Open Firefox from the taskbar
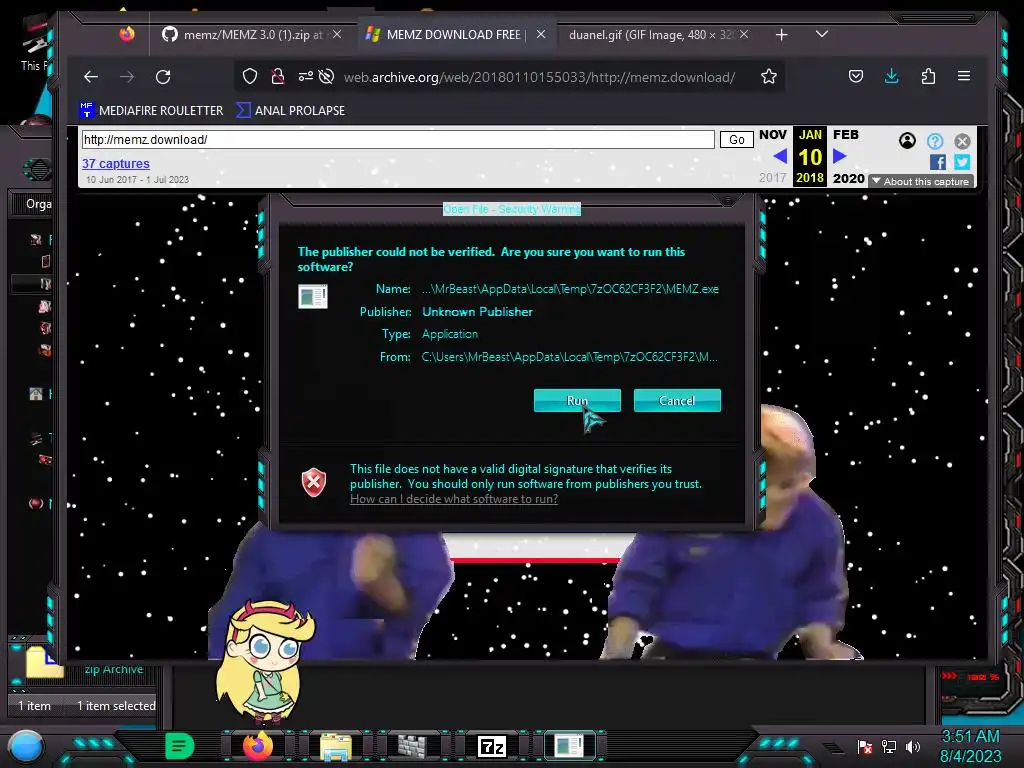 [x=257, y=746]
